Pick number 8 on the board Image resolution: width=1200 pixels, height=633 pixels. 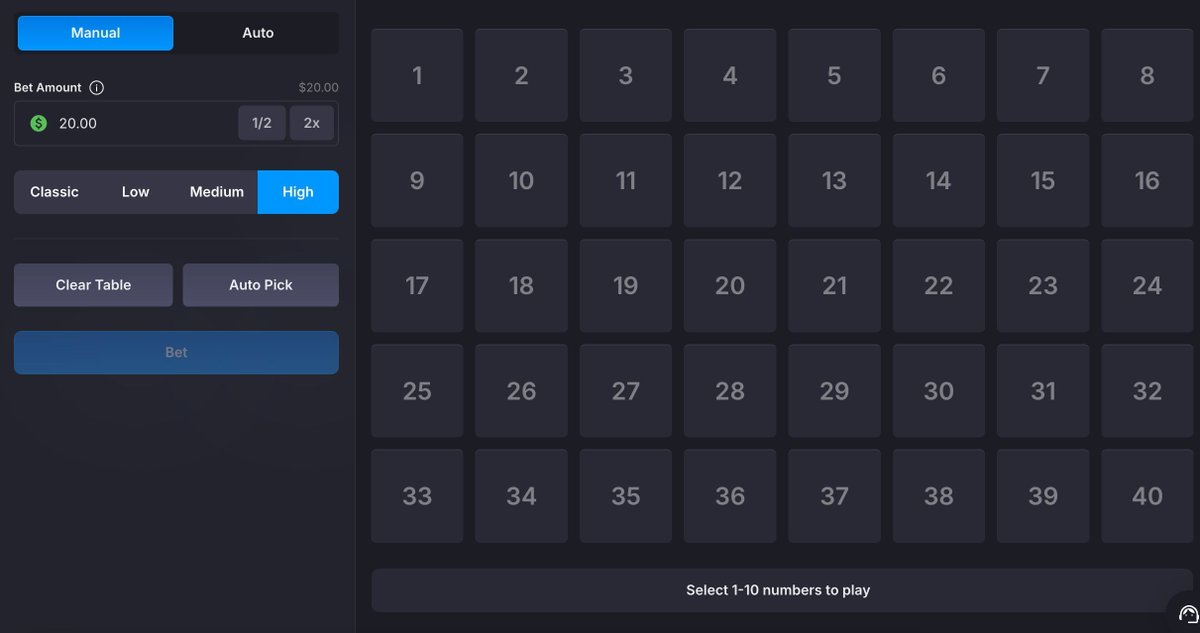[x=1147, y=76]
